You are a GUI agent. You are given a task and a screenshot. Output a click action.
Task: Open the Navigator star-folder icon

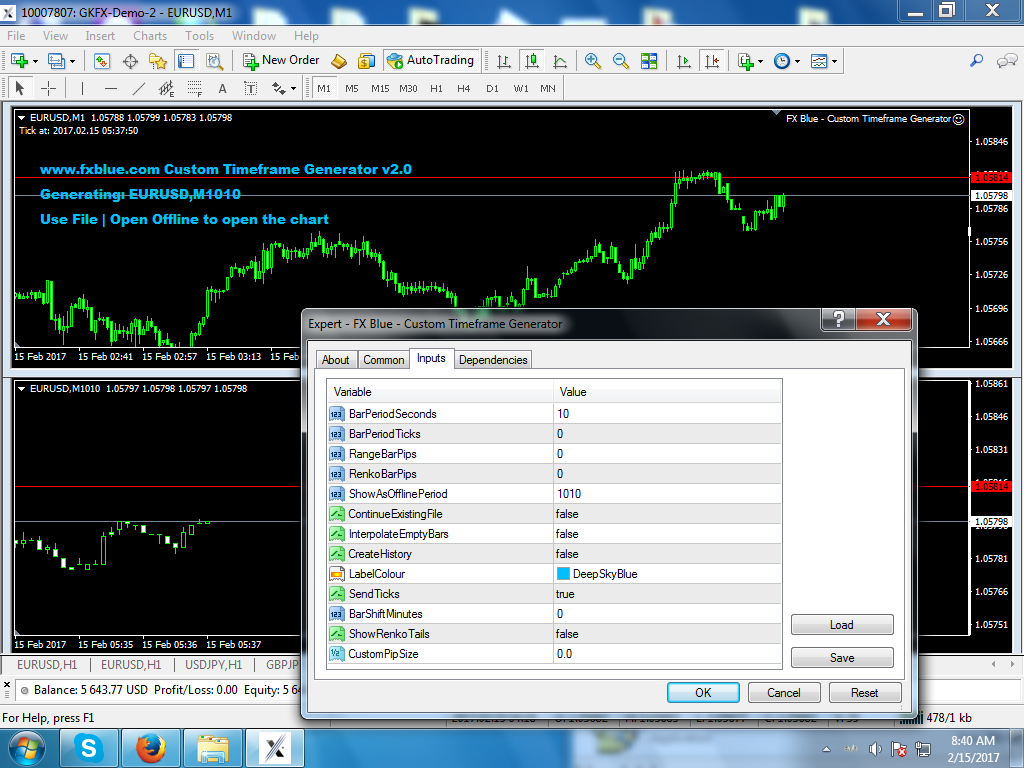tap(158, 61)
